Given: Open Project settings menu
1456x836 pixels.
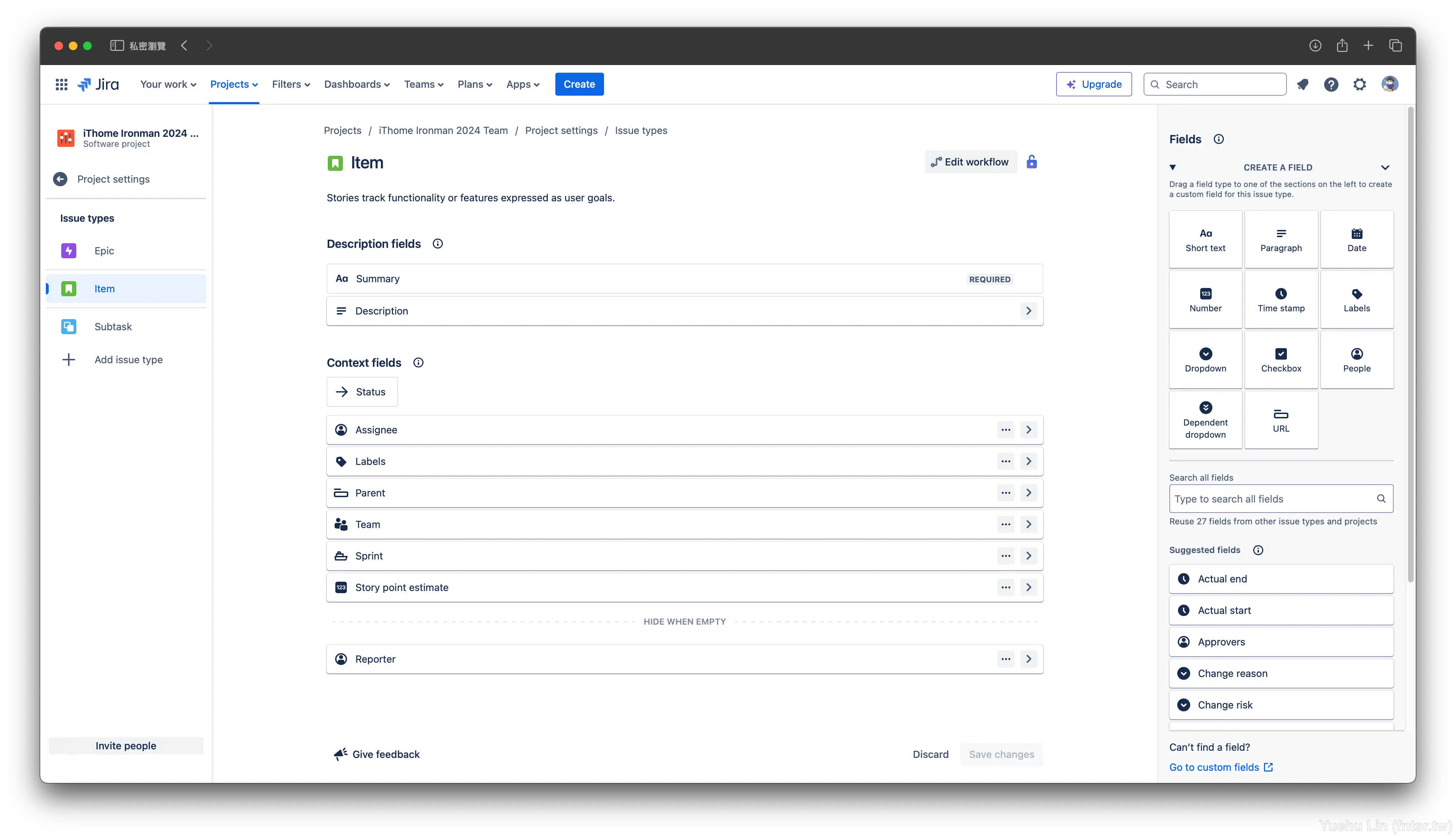Looking at the screenshot, I should [x=113, y=179].
